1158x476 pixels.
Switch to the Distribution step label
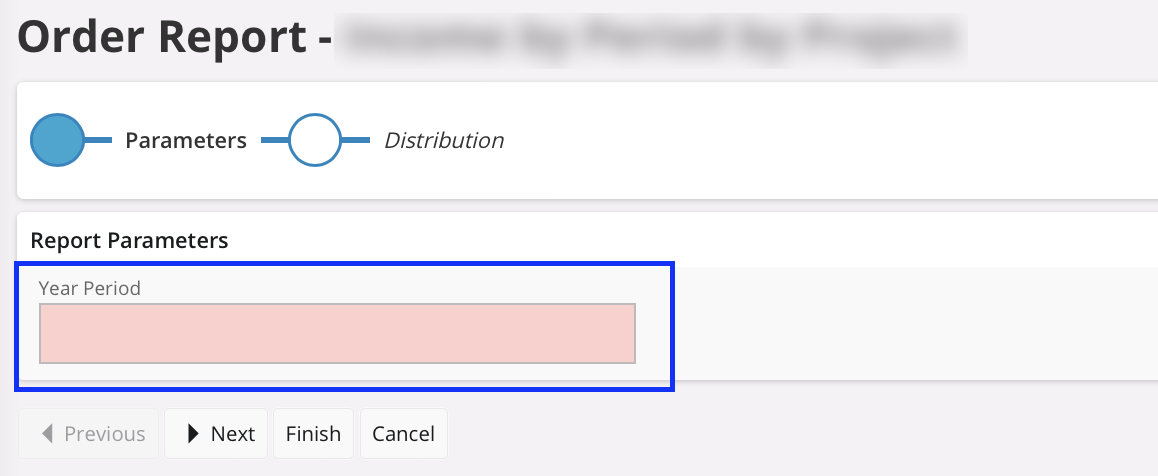[444, 141]
